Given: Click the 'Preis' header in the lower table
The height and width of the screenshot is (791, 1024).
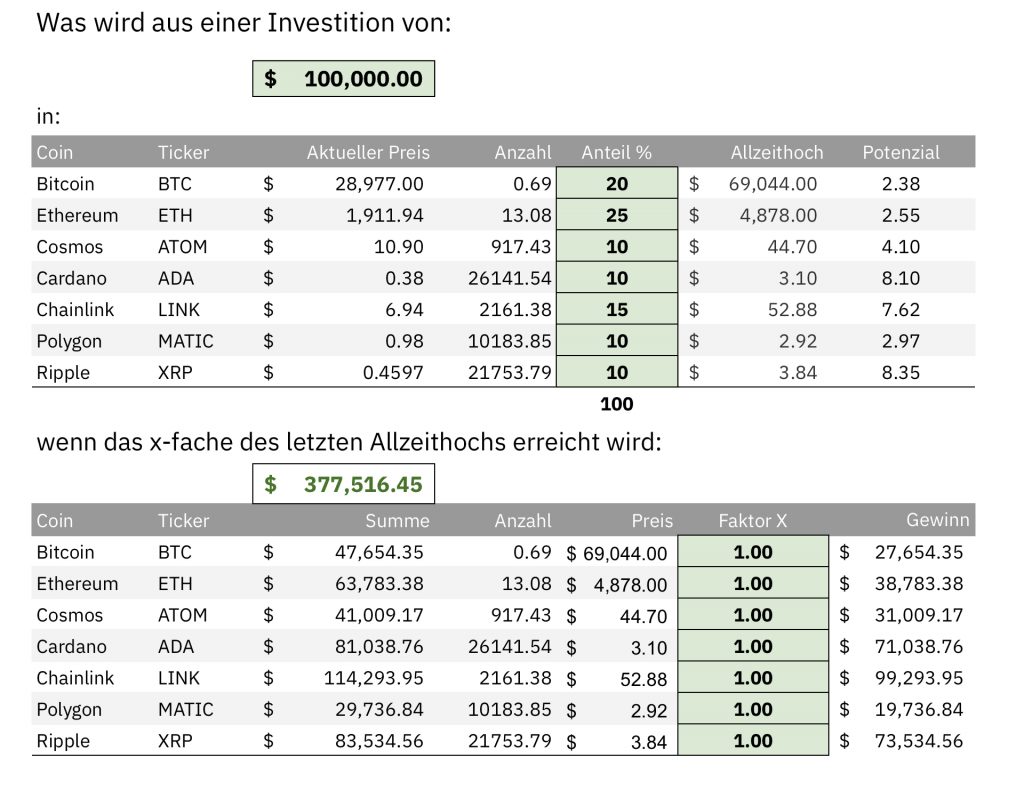Looking at the screenshot, I should coord(652,521).
